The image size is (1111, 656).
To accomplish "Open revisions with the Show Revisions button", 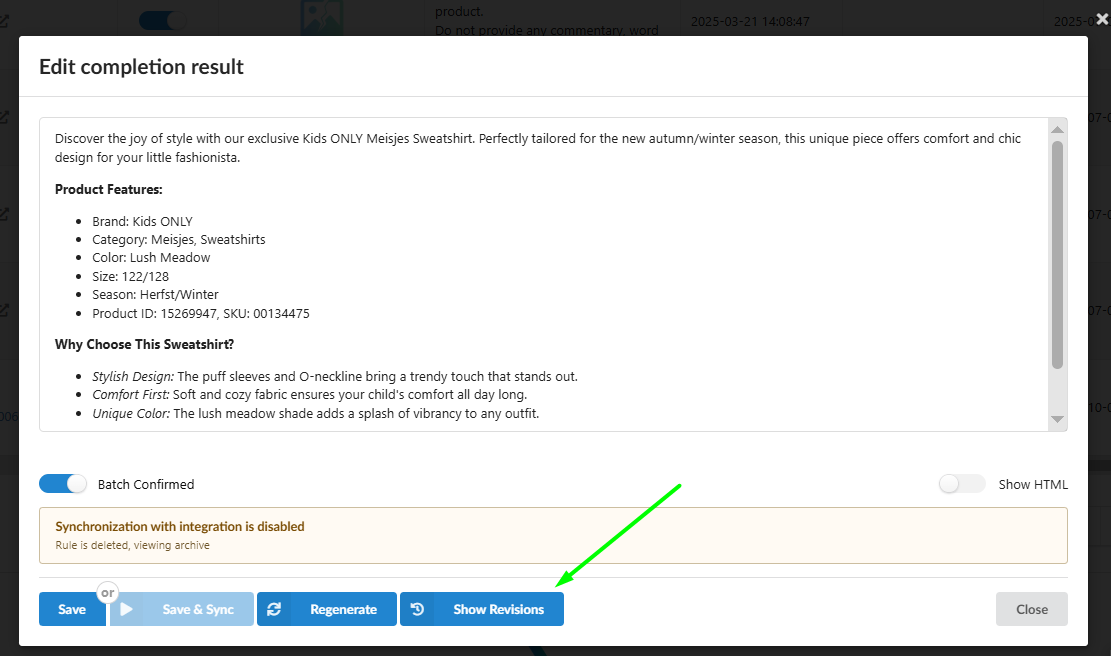I will (x=482, y=608).
